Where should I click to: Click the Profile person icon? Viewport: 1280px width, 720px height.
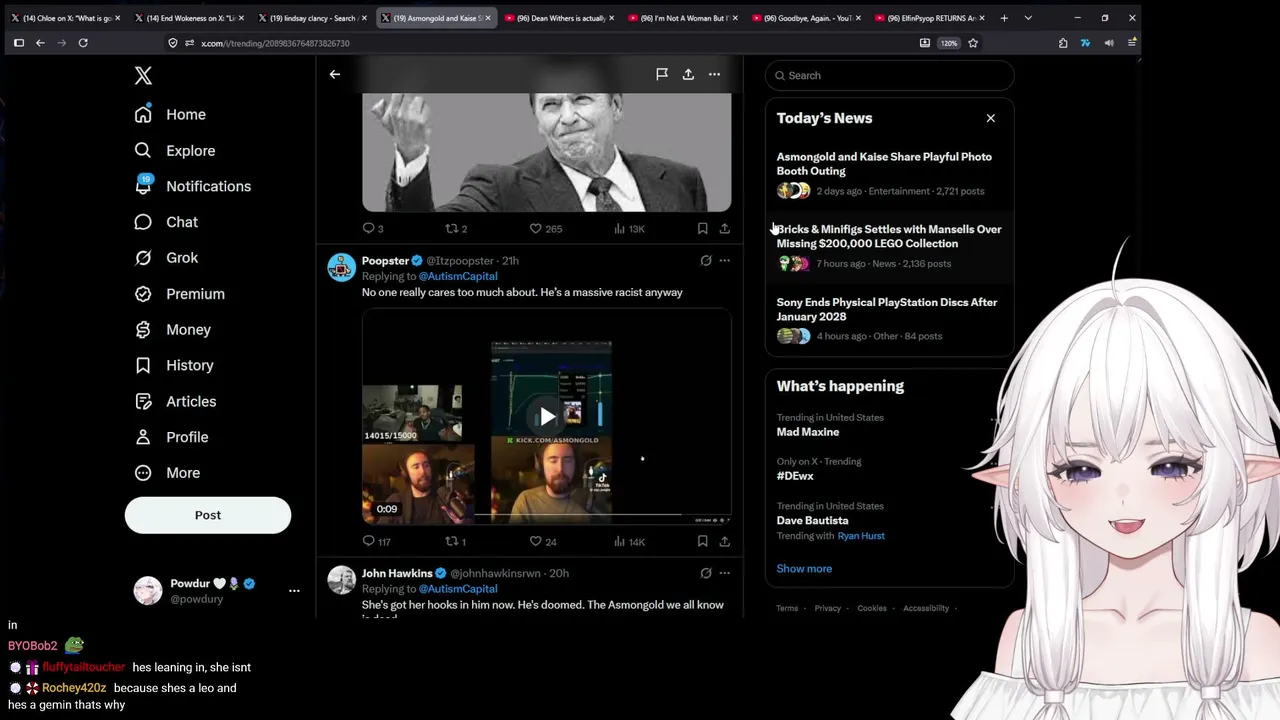pyautogui.click(x=143, y=437)
